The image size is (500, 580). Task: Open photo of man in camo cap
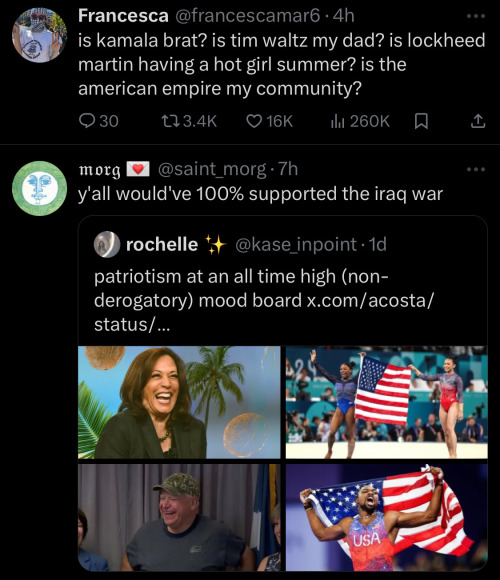179,517
